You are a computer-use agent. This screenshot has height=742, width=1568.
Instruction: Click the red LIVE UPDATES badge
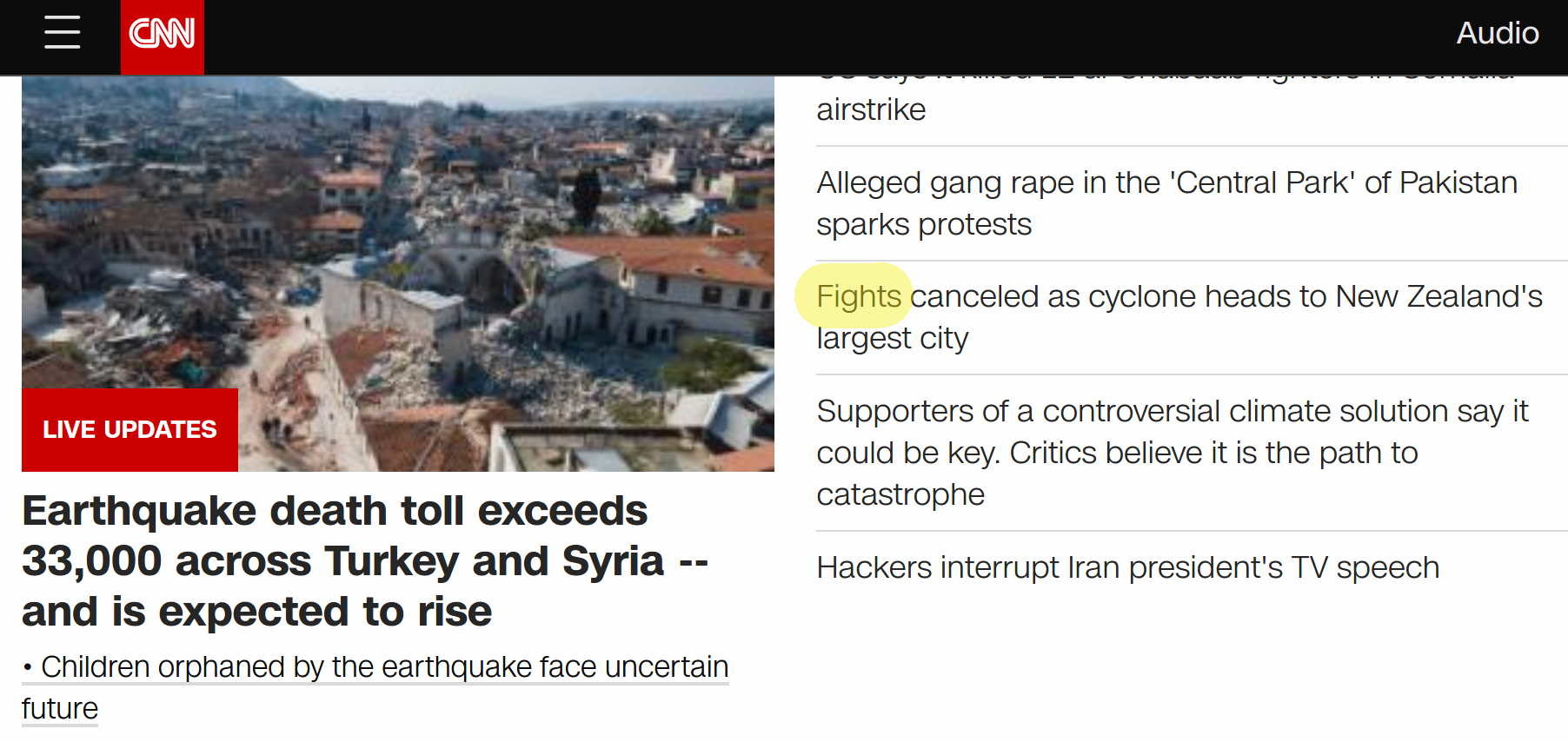click(130, 430)
